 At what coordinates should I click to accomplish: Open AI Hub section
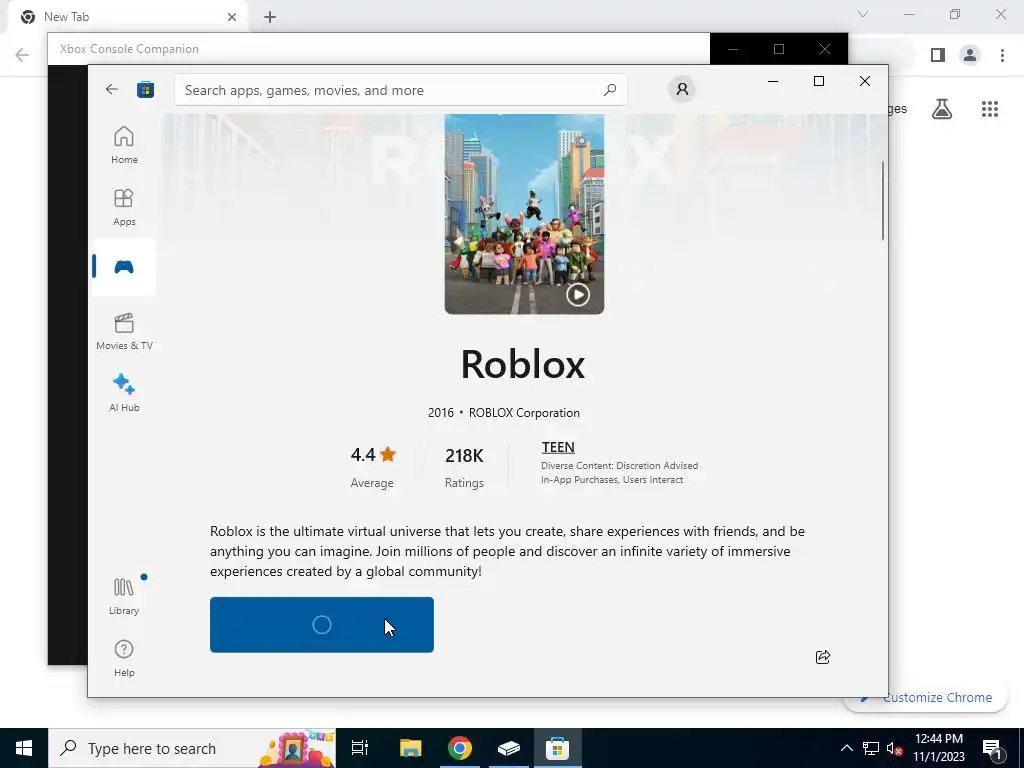pos(124,393)
